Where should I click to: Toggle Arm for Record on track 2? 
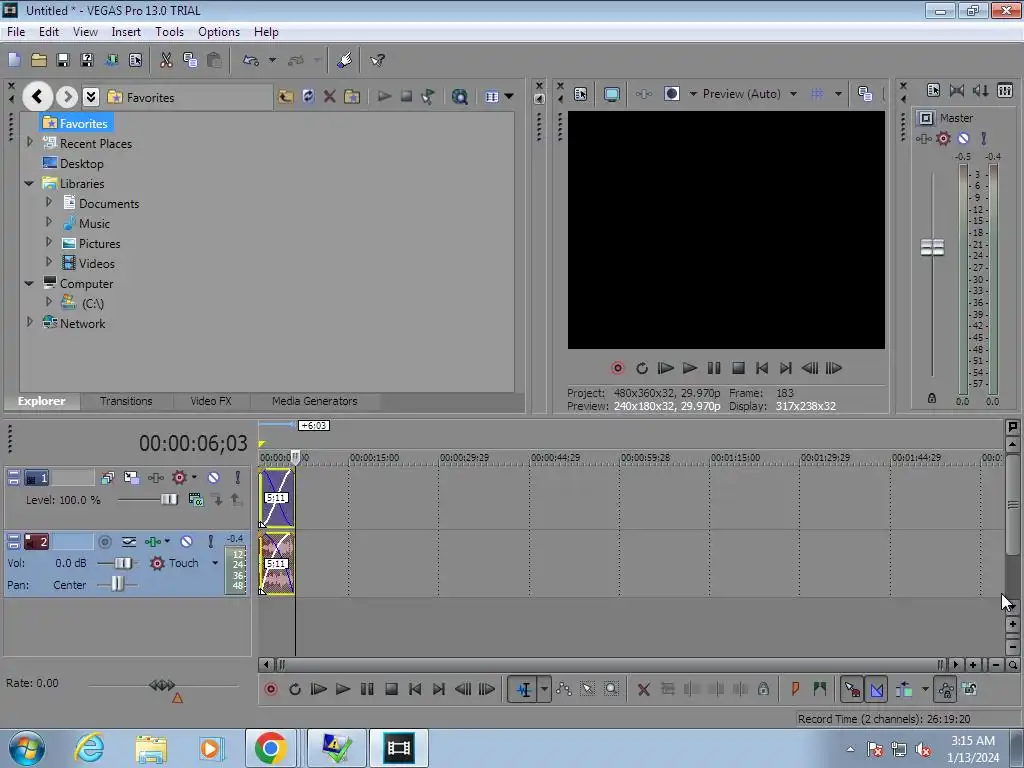(x=104, y=541)
